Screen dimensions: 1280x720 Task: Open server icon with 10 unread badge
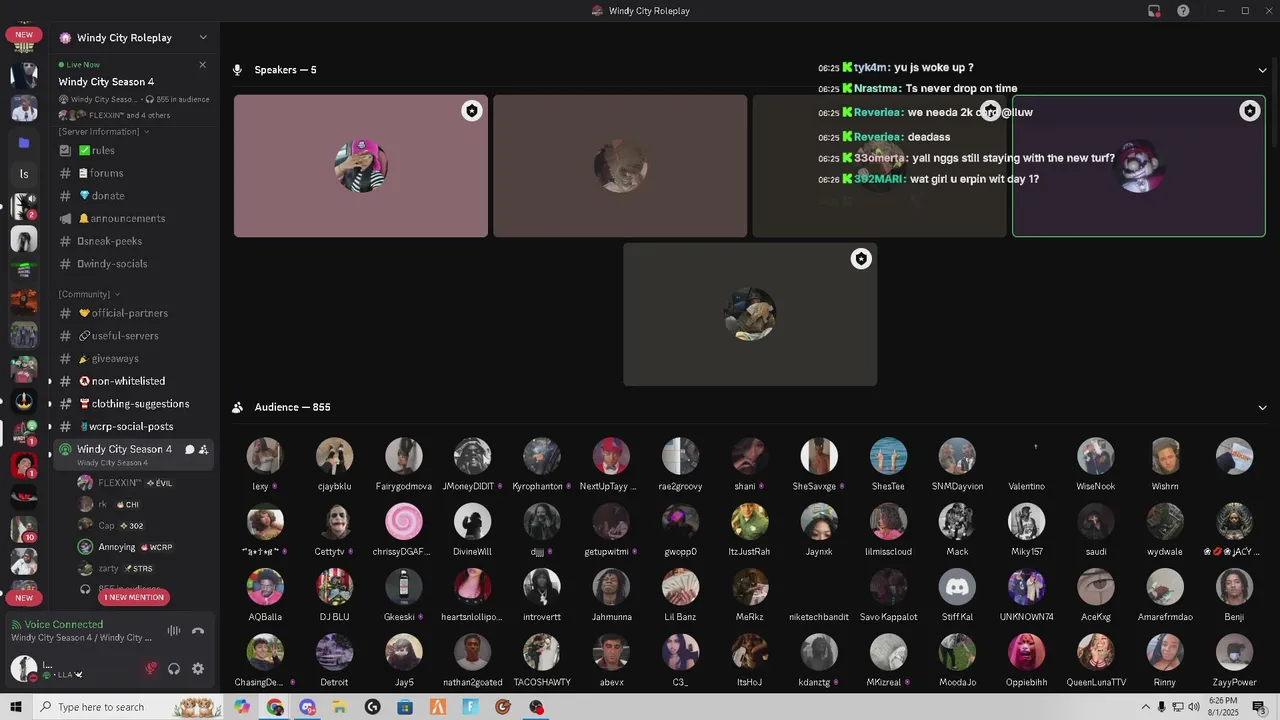click(x=24, y=529)
